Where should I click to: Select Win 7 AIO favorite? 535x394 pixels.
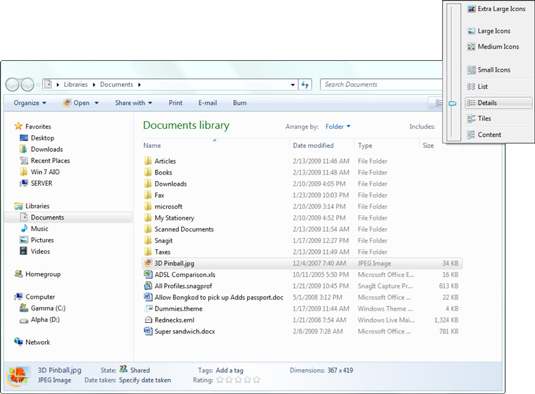(x=40, y=172)
